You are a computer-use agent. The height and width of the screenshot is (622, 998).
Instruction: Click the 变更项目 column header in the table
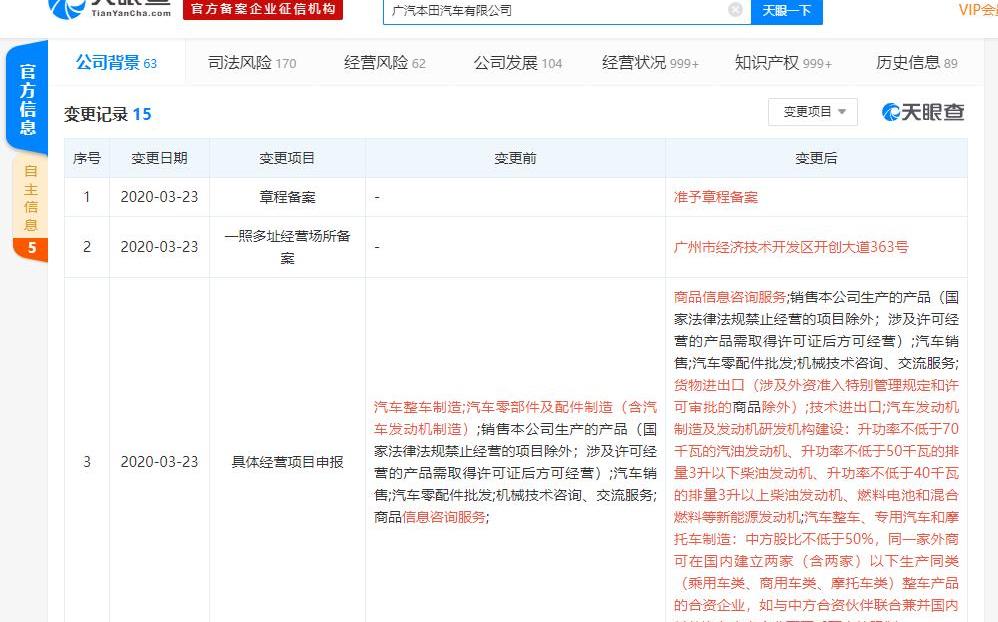287,158
